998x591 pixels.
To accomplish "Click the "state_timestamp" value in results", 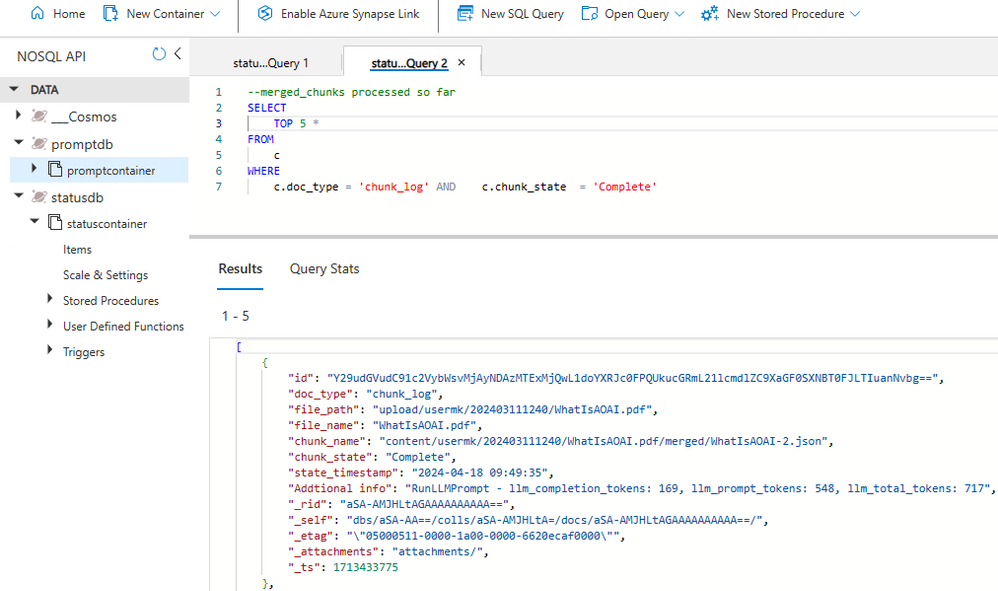I will (479, 473).
